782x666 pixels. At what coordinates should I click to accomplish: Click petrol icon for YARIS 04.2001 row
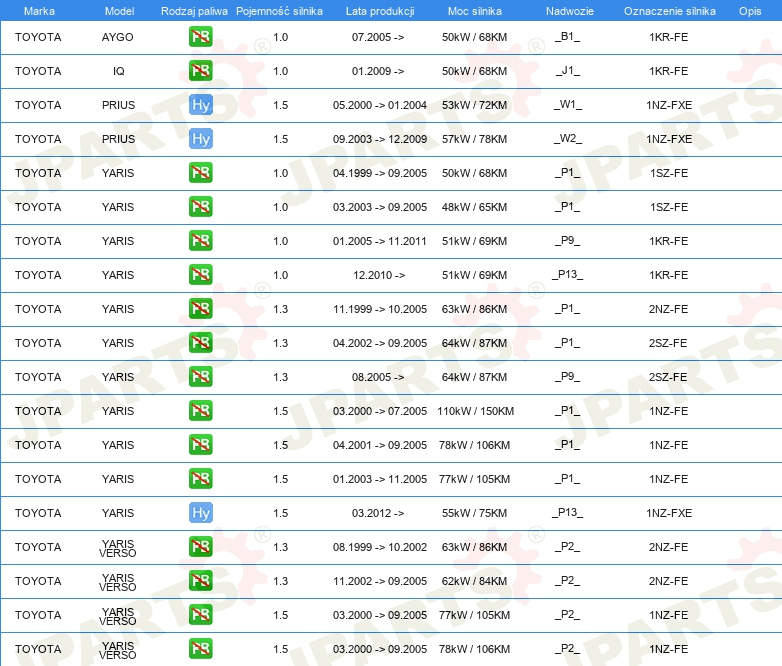[x=200, y=444]
